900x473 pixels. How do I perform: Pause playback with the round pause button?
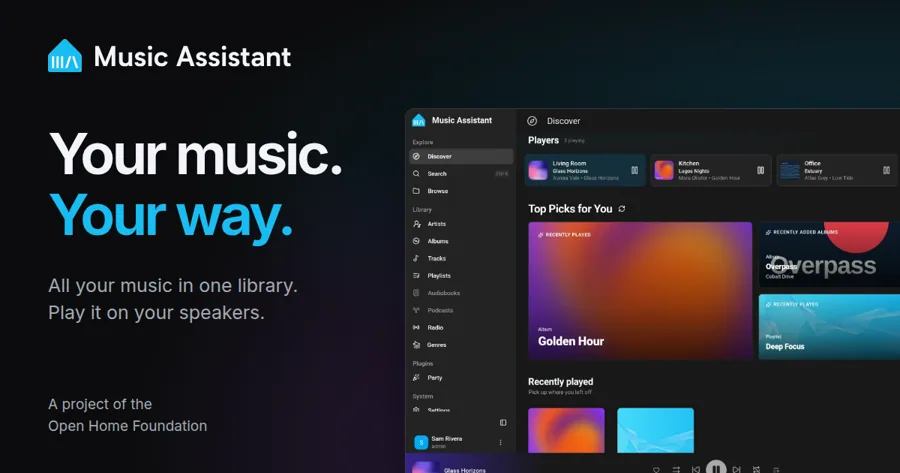pos(716,467)
